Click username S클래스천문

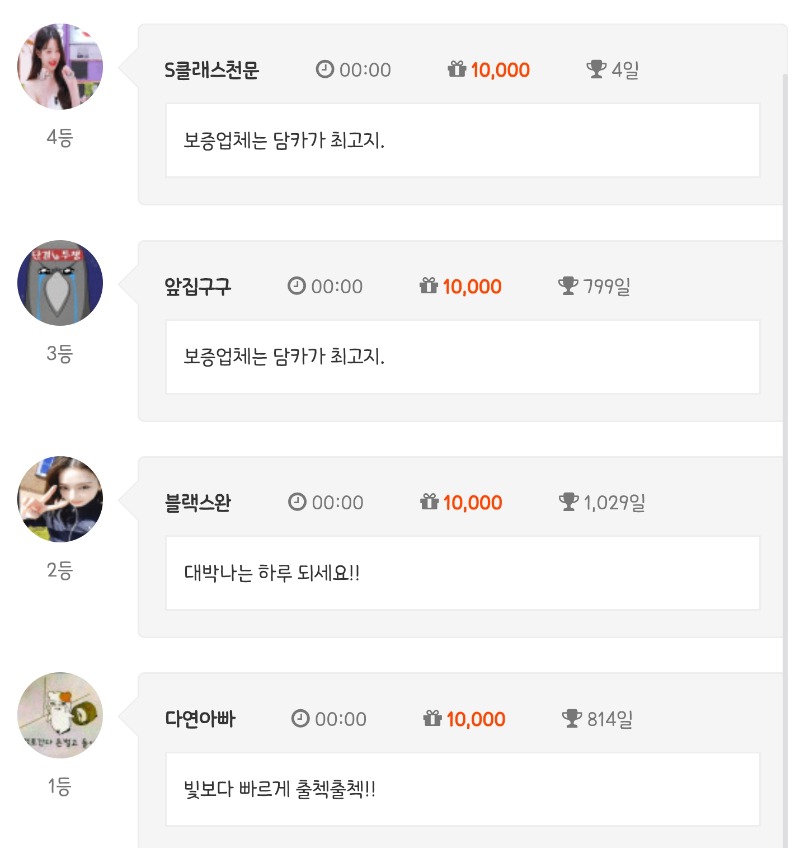pos(212,70)
